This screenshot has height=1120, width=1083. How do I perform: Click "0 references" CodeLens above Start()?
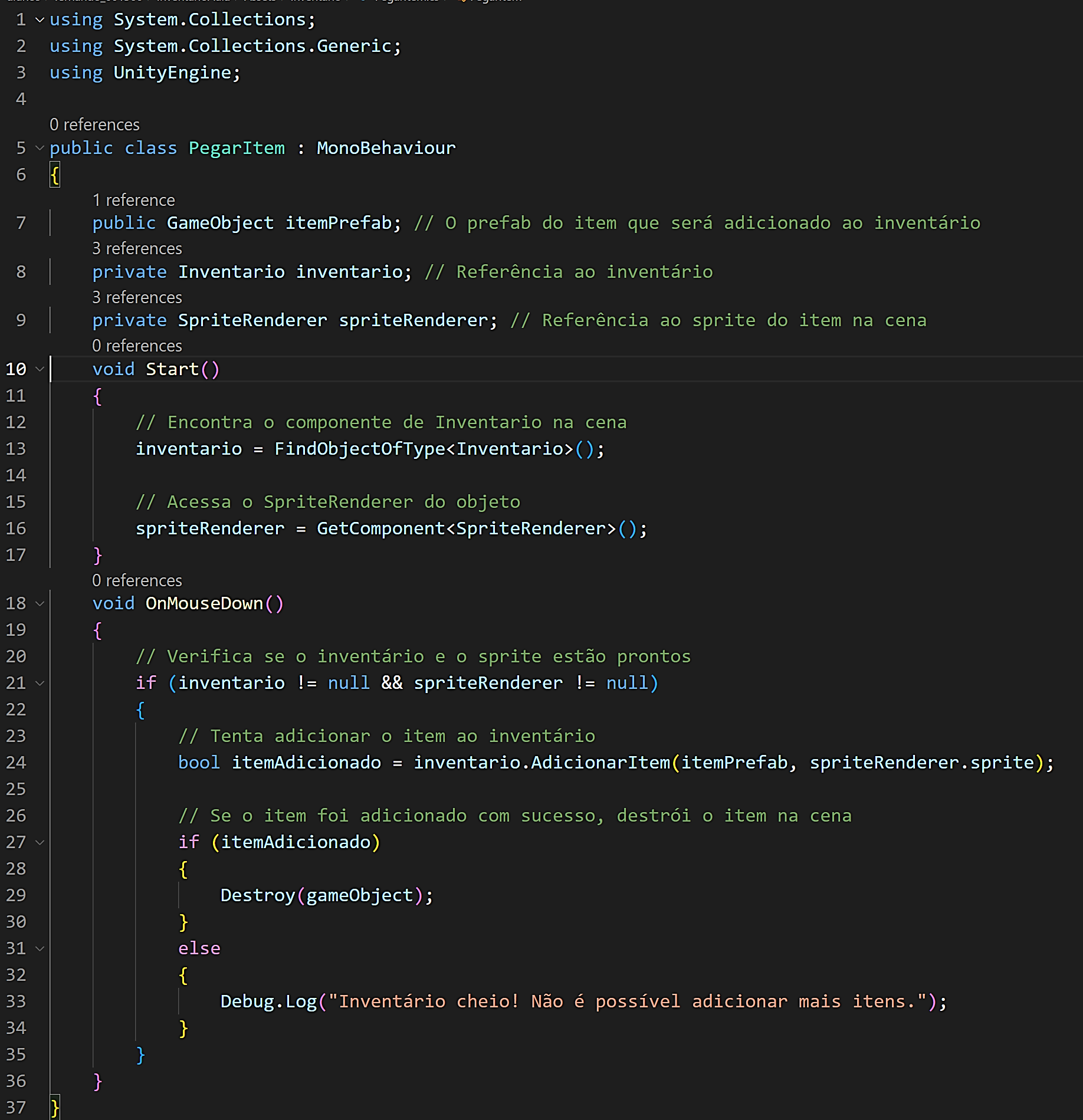pos(137,346)
